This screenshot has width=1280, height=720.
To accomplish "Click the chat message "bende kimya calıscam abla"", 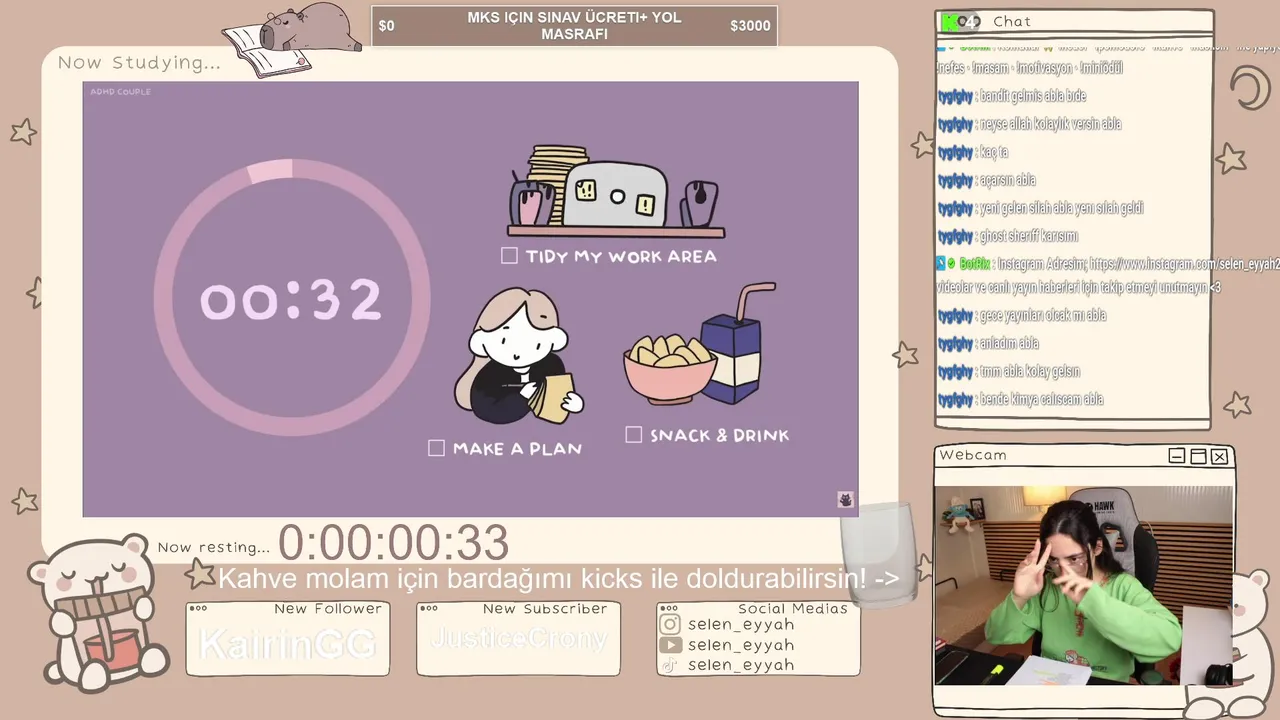I will [1041, 399].
